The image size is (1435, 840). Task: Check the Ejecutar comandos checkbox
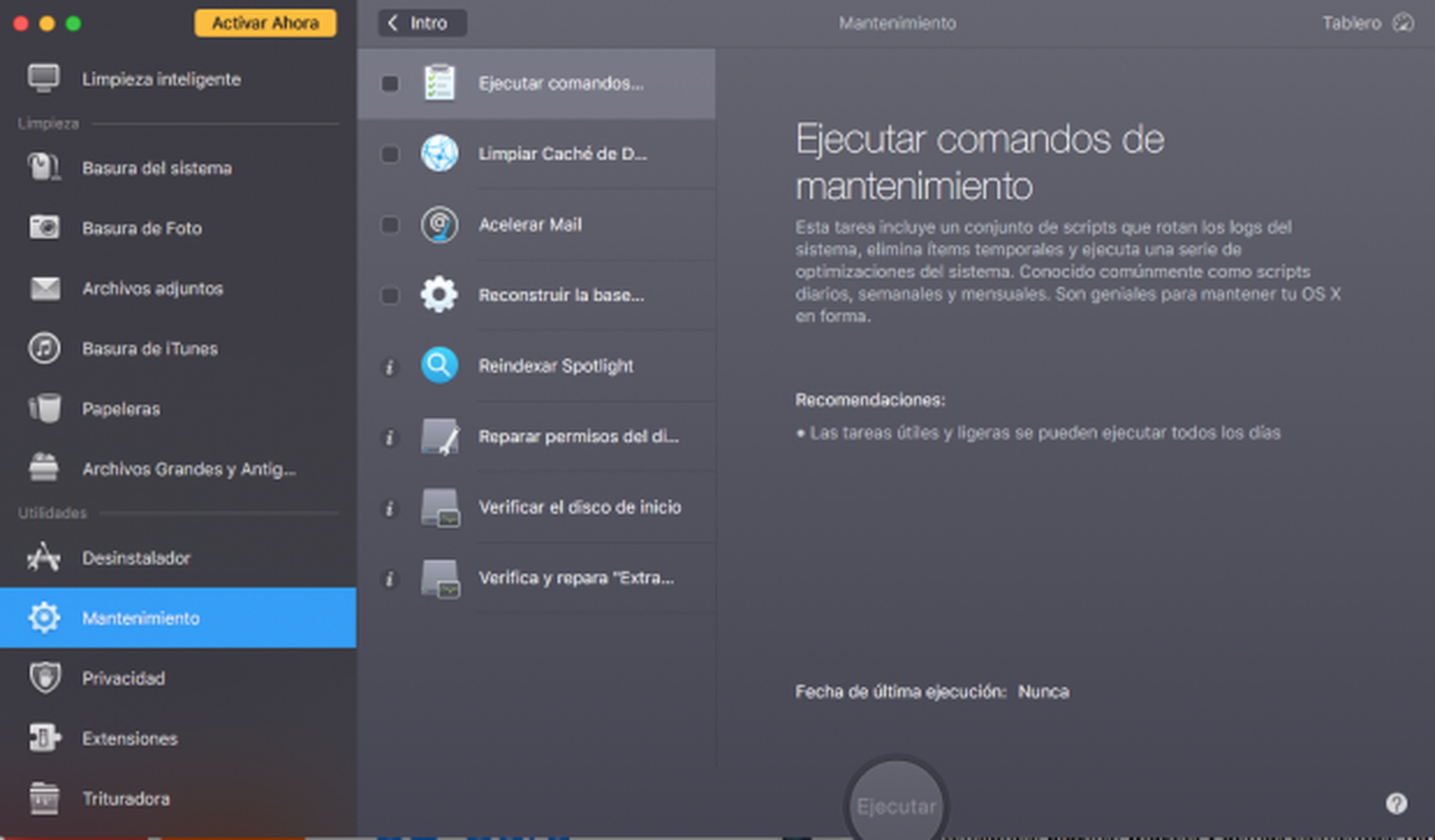[x=389, y=84]
